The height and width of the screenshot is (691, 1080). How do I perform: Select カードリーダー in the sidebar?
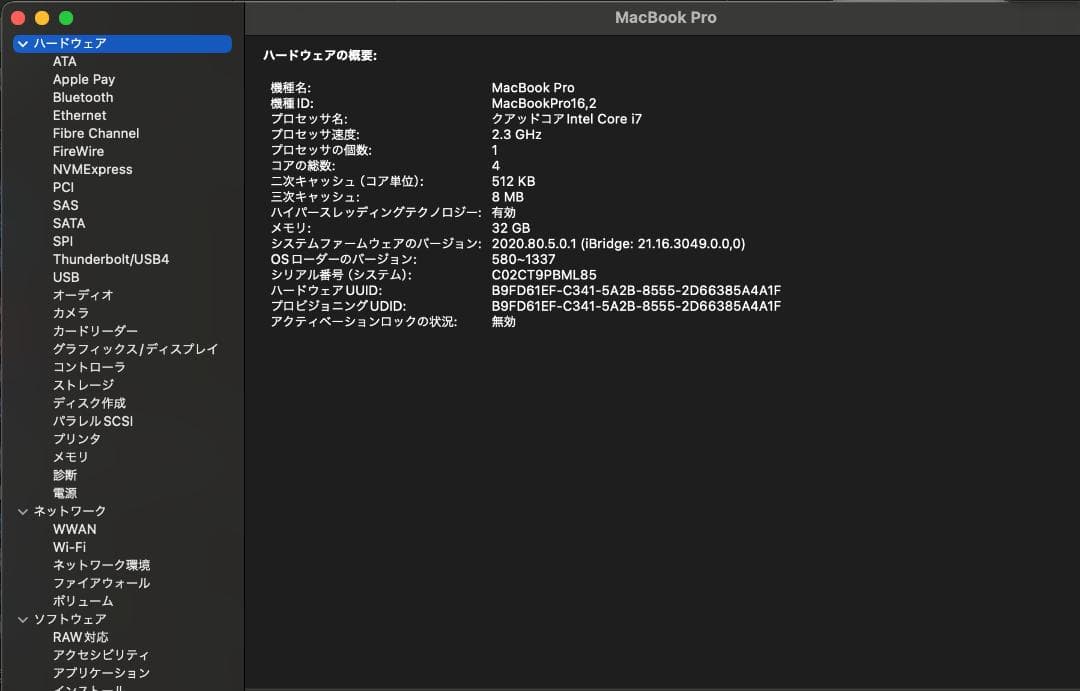95,331
